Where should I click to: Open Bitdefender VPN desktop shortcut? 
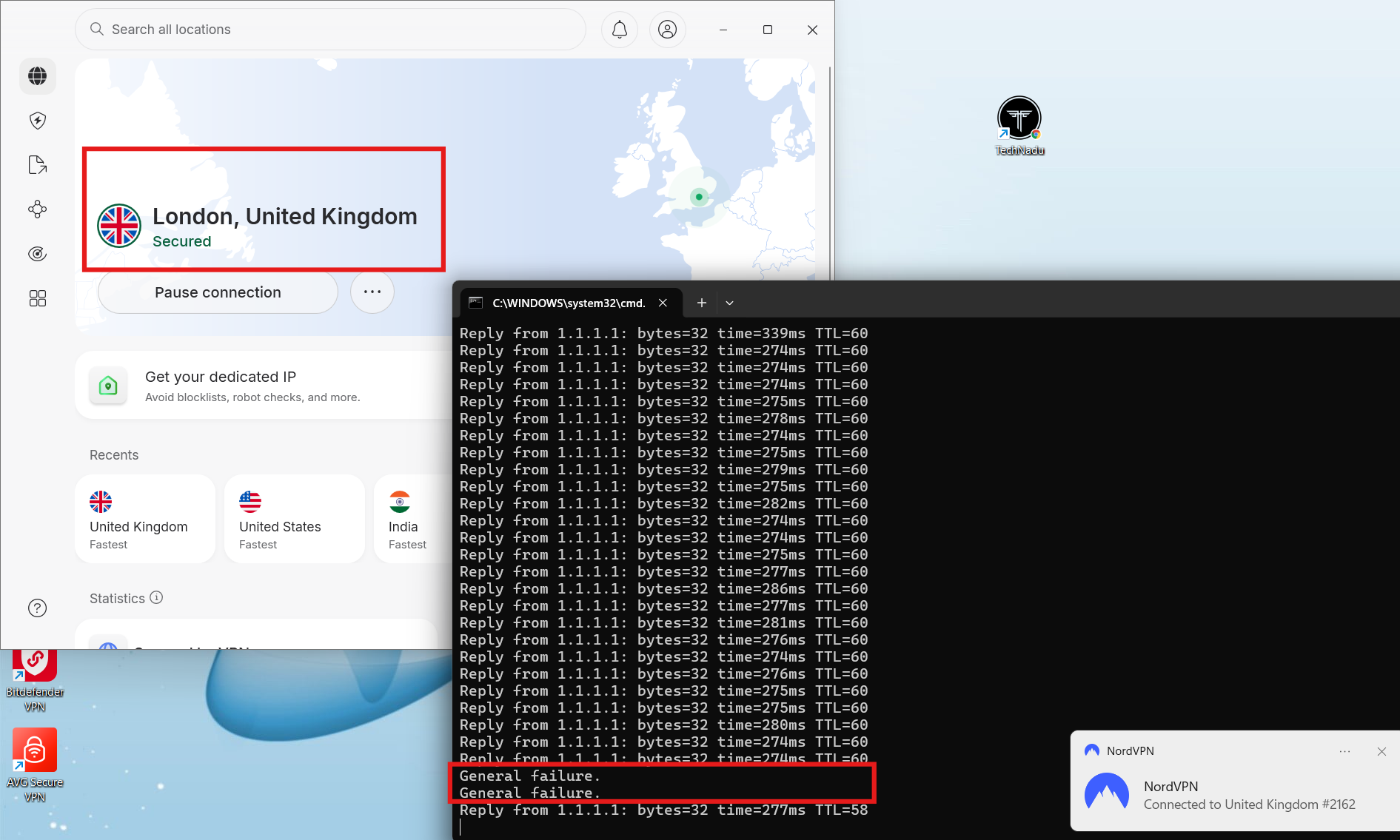point(35,681)
